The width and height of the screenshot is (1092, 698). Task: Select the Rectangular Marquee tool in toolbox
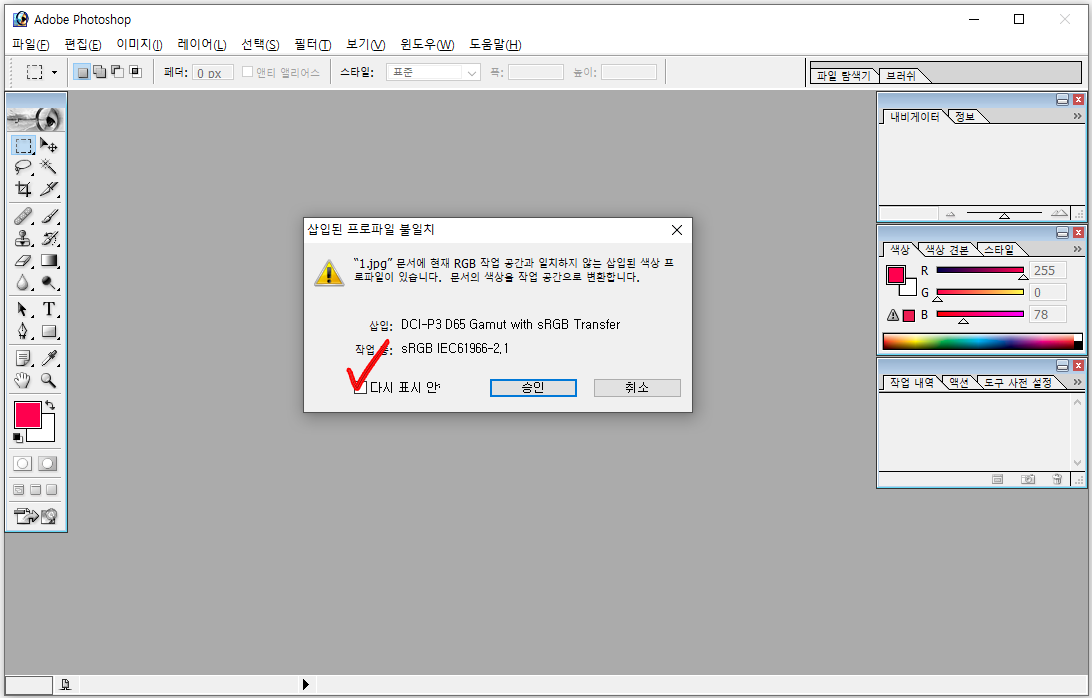click(x=23, y=145)
